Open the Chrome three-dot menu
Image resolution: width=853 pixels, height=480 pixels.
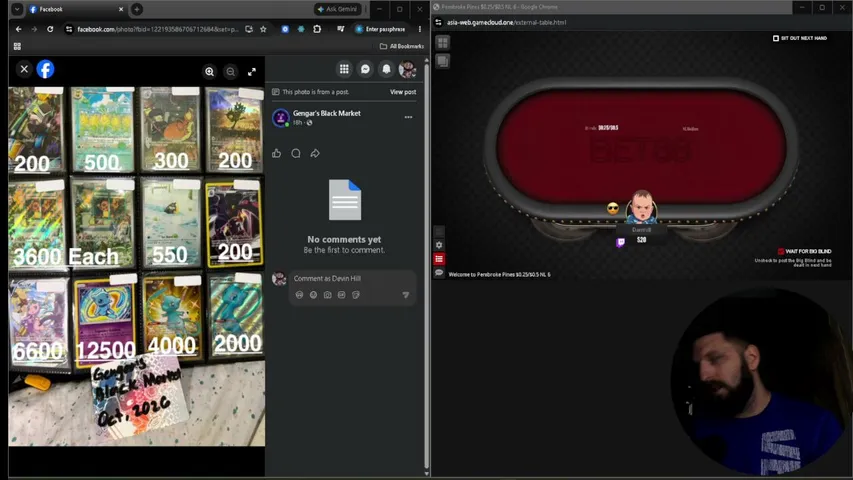[419, 29]
